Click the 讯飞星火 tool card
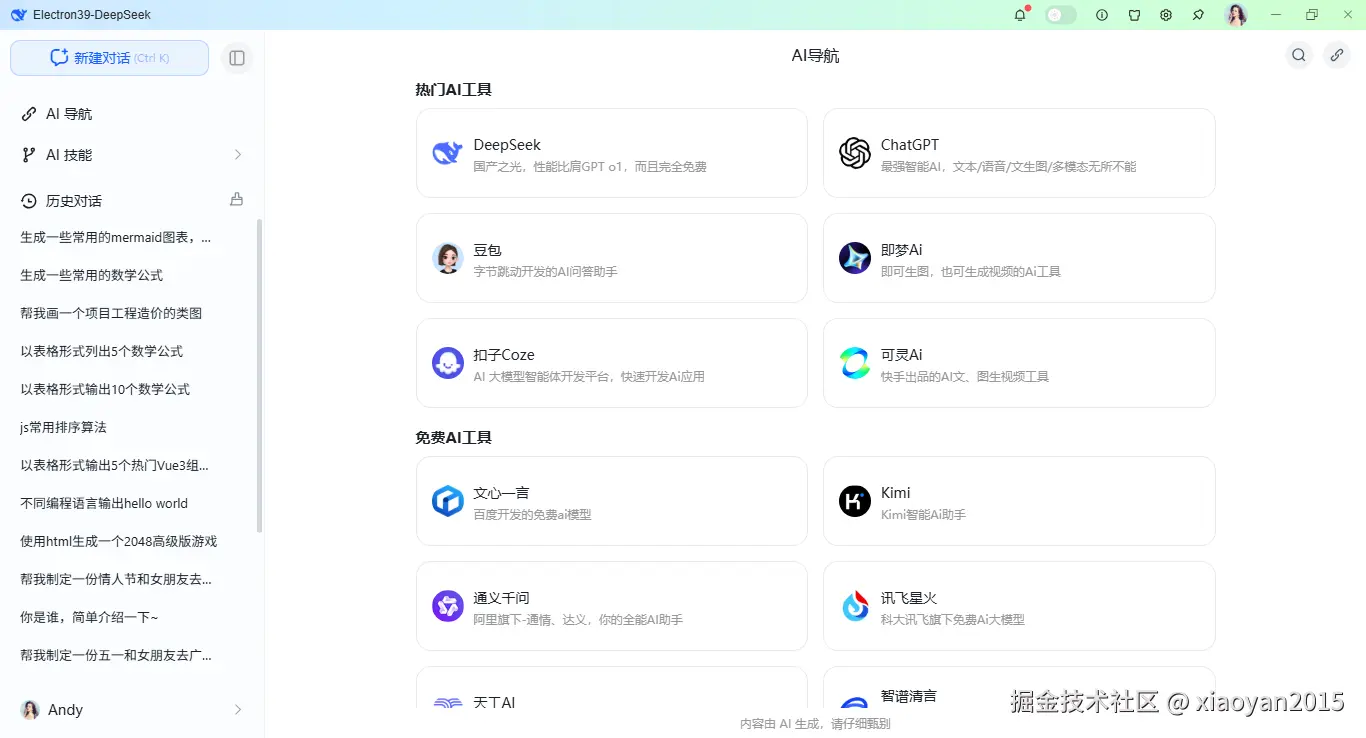This screenshot has width=1366, height=738. click(x=1018, y=606)
